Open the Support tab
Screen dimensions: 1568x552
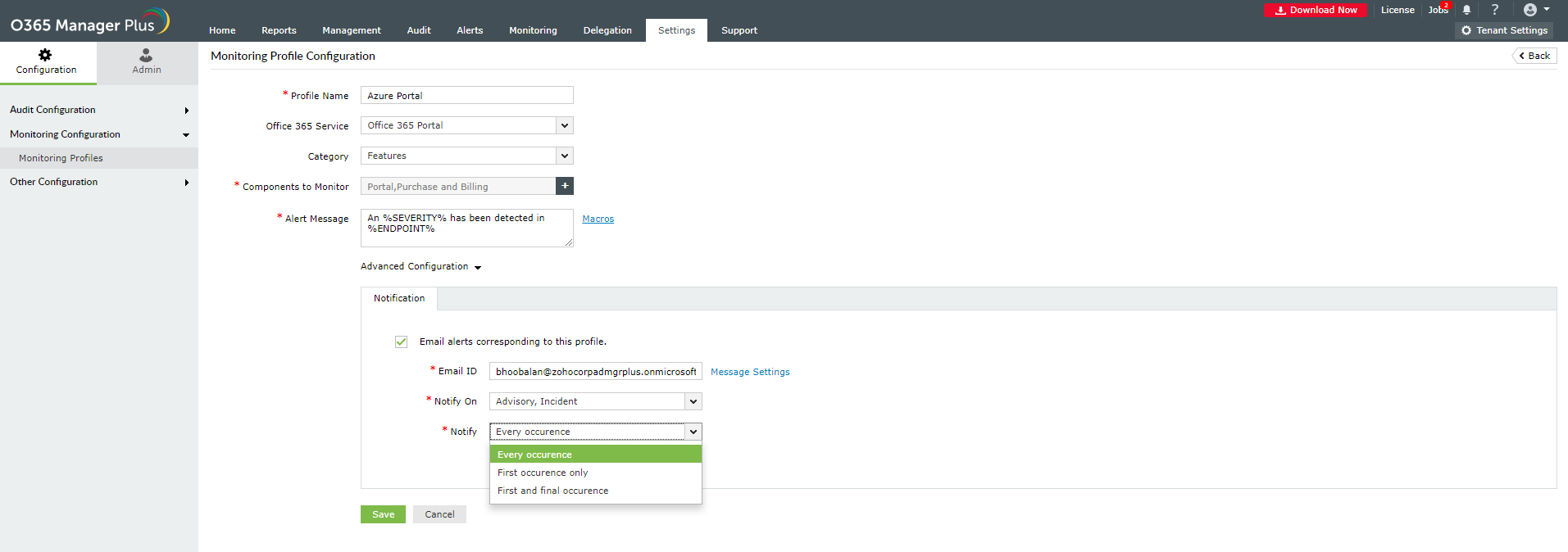coord(739,30)
